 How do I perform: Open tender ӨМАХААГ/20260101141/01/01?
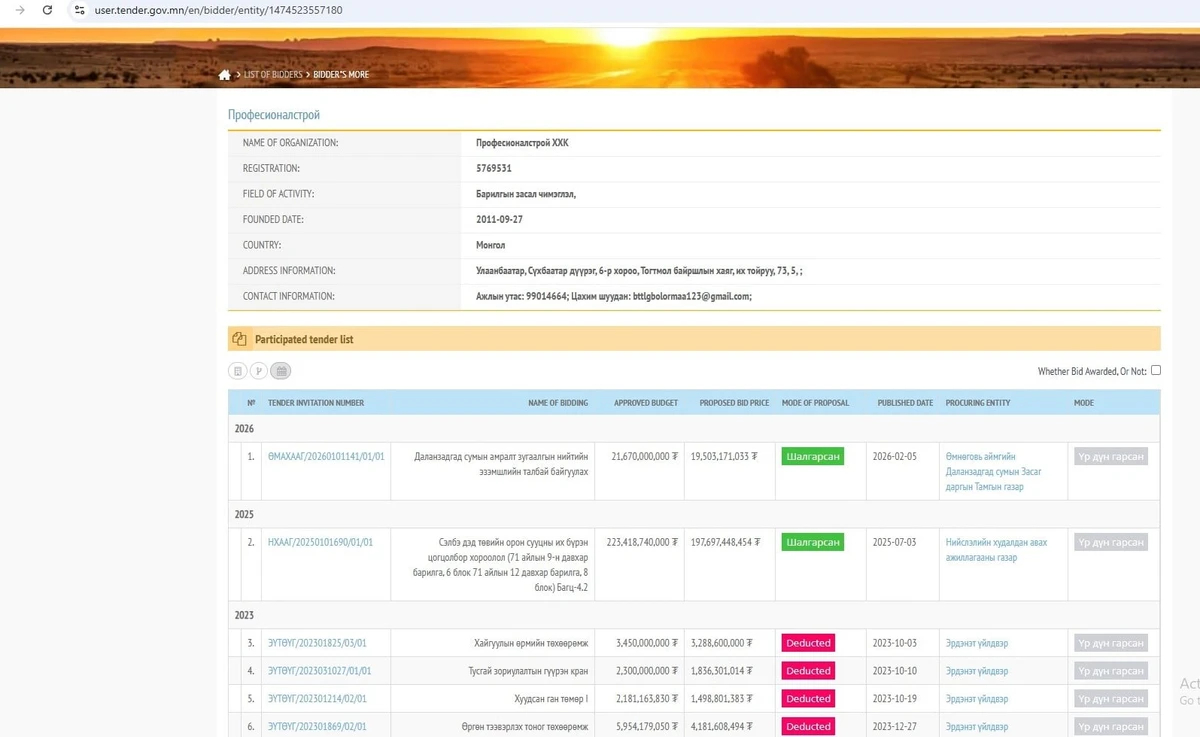pyautogui.click(x=326, y=456)
